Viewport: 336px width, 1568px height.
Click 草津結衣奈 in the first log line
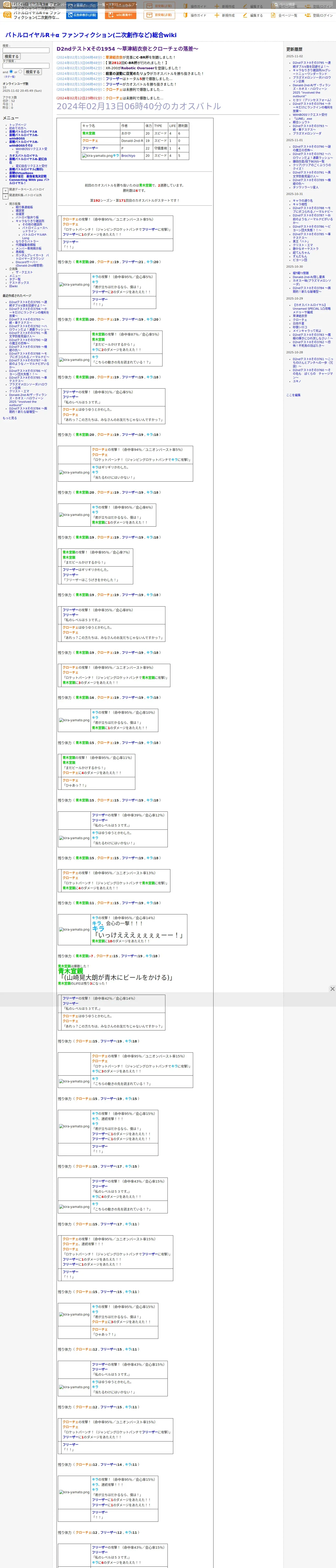pos(115,57)
